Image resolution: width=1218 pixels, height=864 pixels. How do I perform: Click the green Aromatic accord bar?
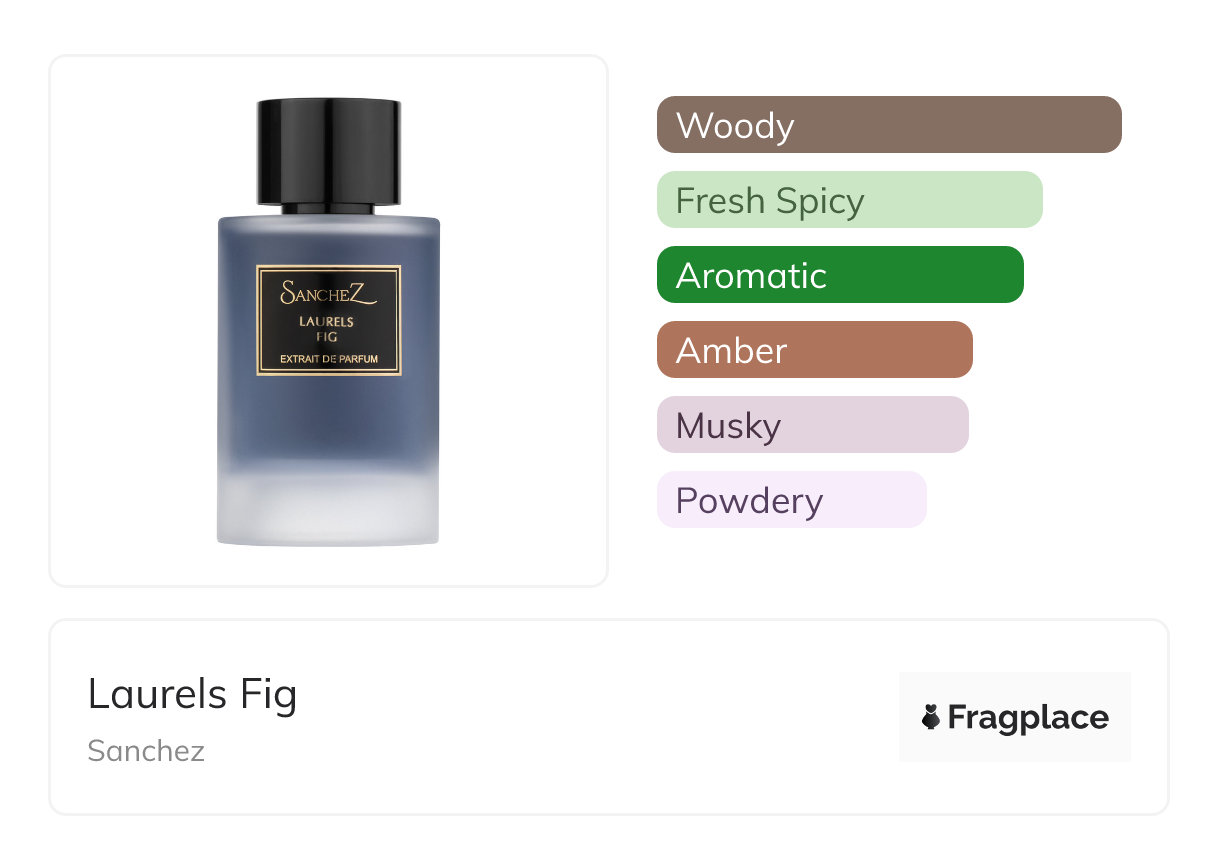[840, 275]
